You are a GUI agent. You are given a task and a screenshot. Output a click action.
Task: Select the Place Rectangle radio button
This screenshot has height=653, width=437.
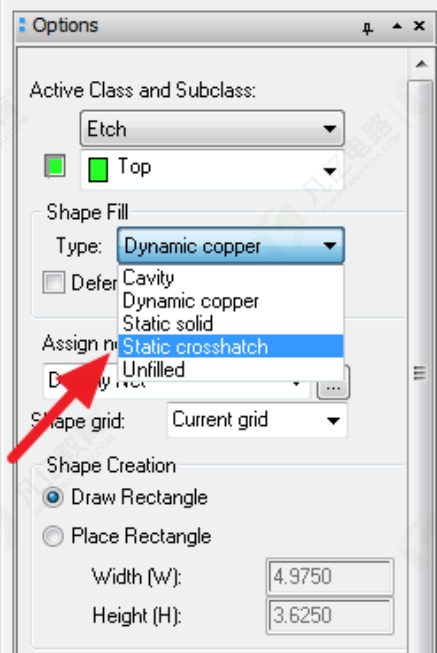(x=53, y=536)
